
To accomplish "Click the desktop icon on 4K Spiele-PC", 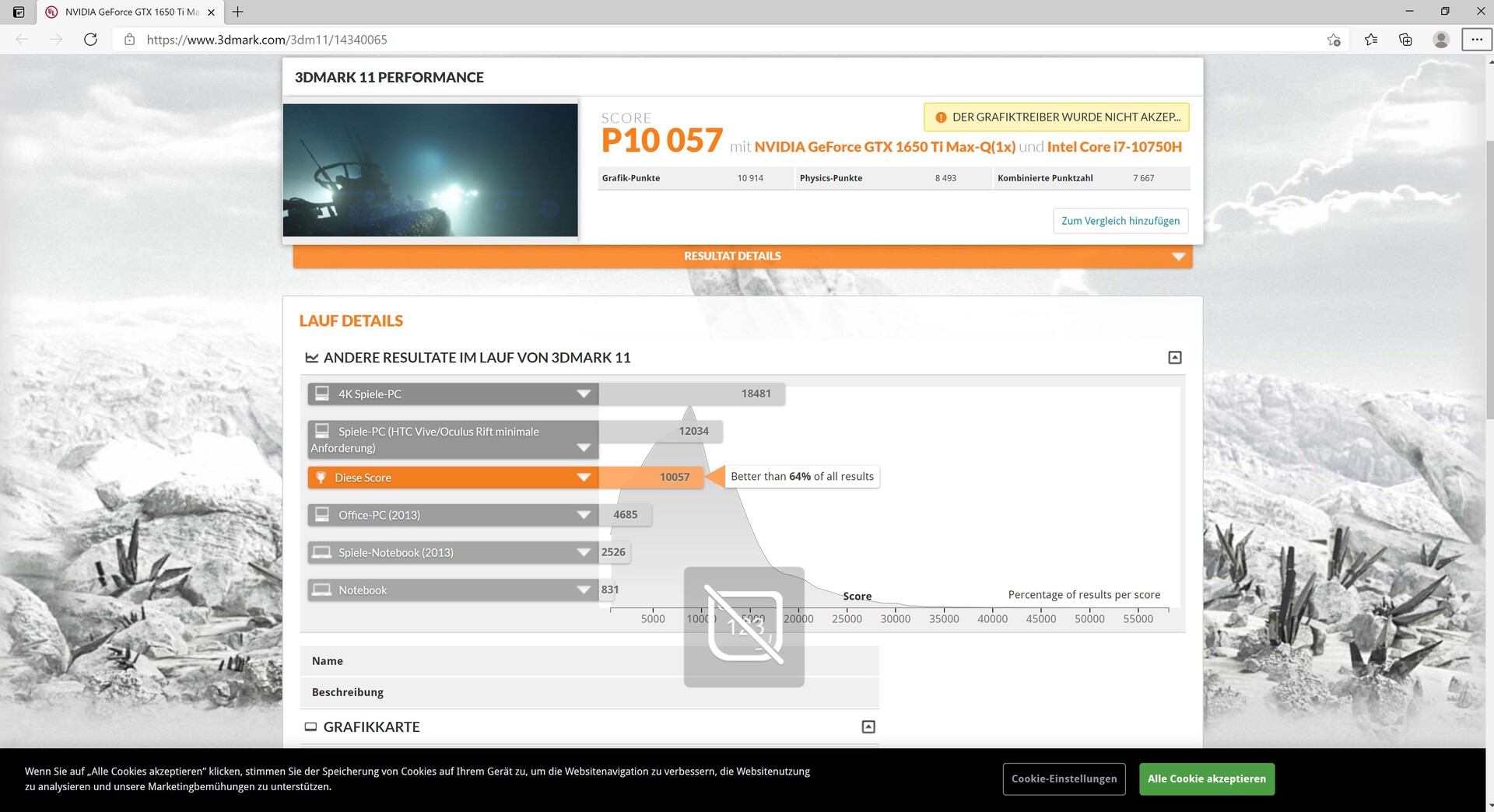I will (321, 394).
